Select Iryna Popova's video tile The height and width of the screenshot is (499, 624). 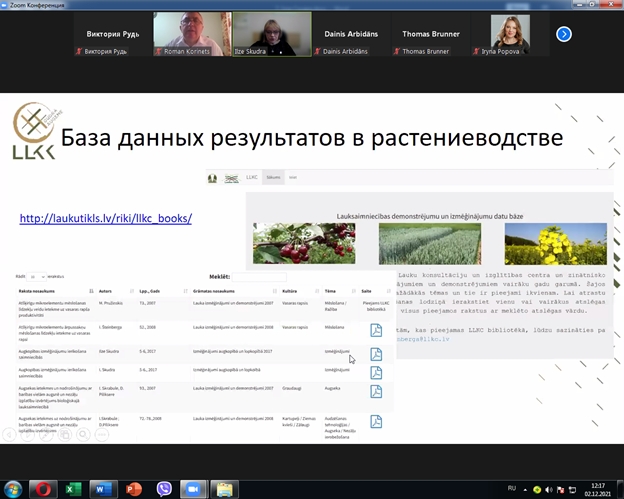pos(517,34)
